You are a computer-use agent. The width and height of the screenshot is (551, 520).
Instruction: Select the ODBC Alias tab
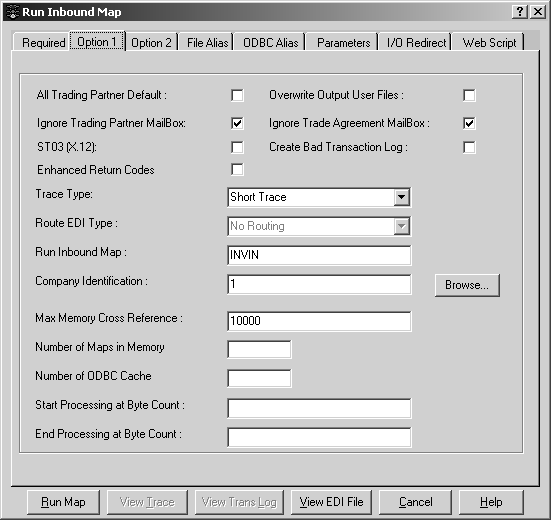[x=271, y=43]
